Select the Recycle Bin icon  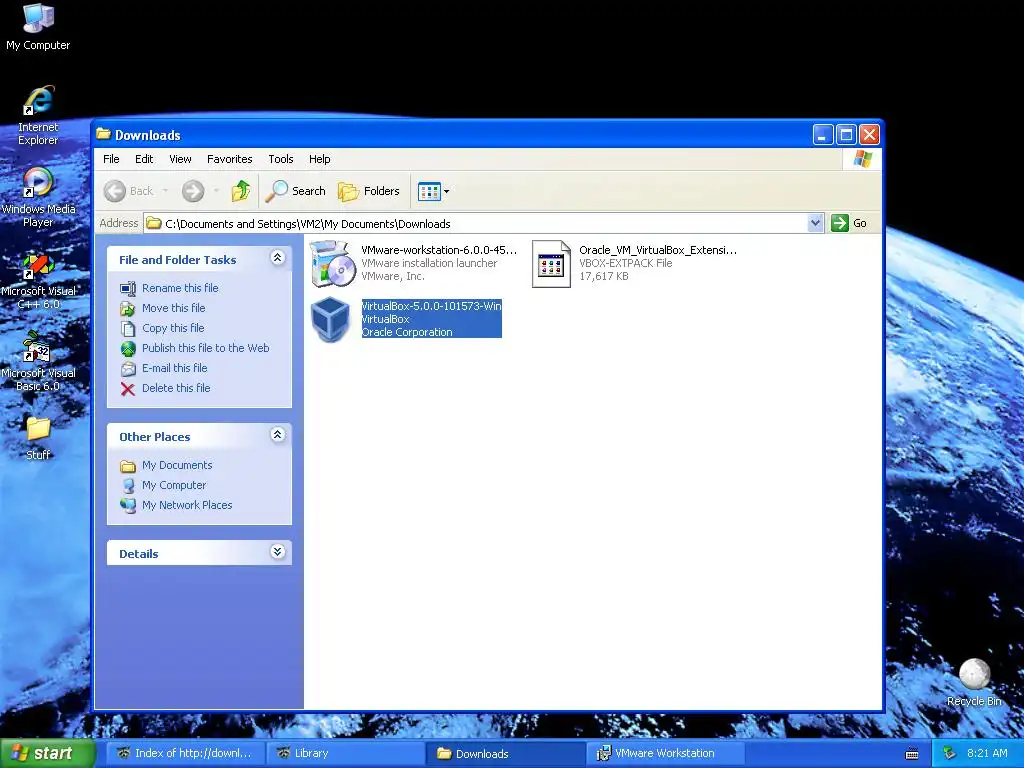(974, 682)
